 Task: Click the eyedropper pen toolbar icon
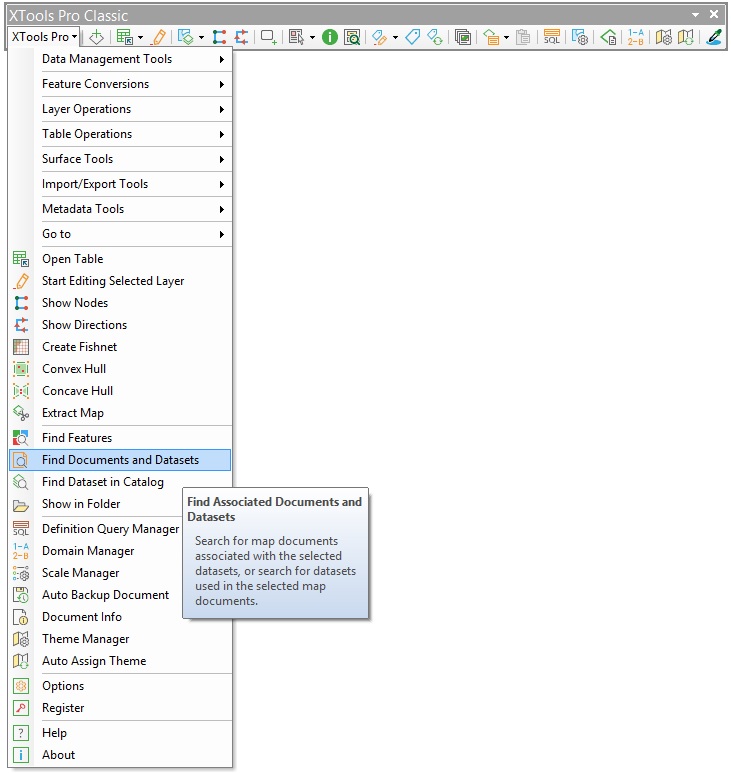click(x=714, y=37)
